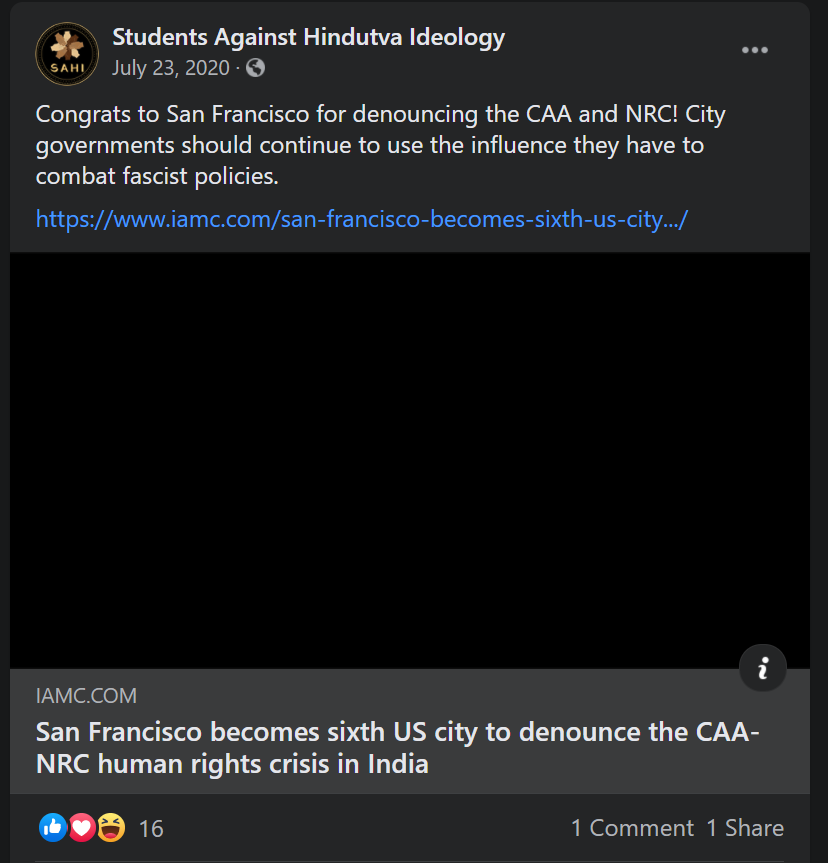Expand the 1 Comment section
828x863 pixels.
pos(632,828)
